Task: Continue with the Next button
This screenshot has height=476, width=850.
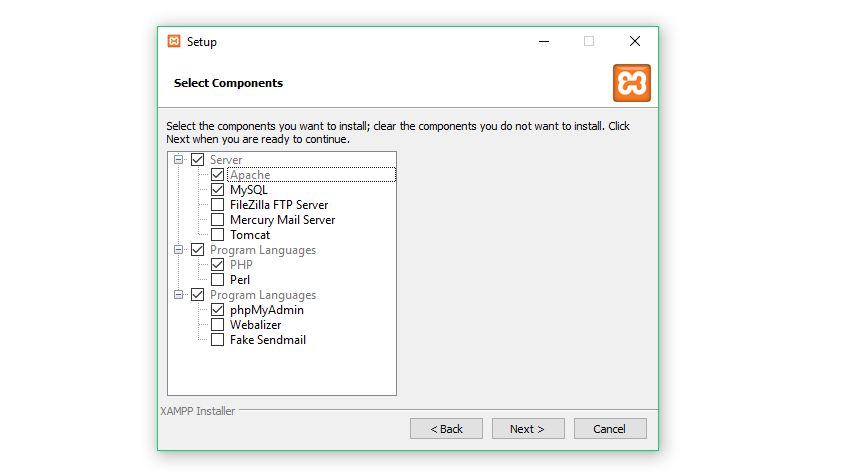Action: point(528,429)
